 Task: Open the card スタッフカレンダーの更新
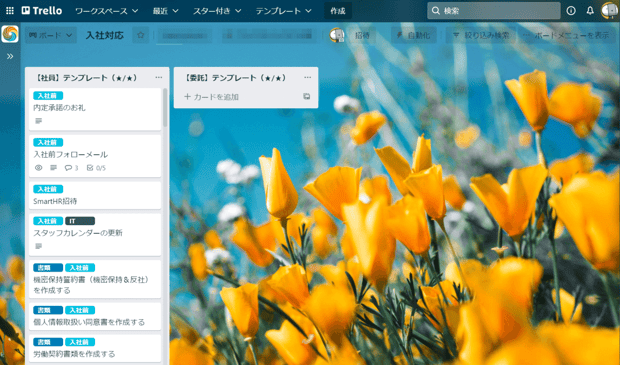click(x=95, y=235)
